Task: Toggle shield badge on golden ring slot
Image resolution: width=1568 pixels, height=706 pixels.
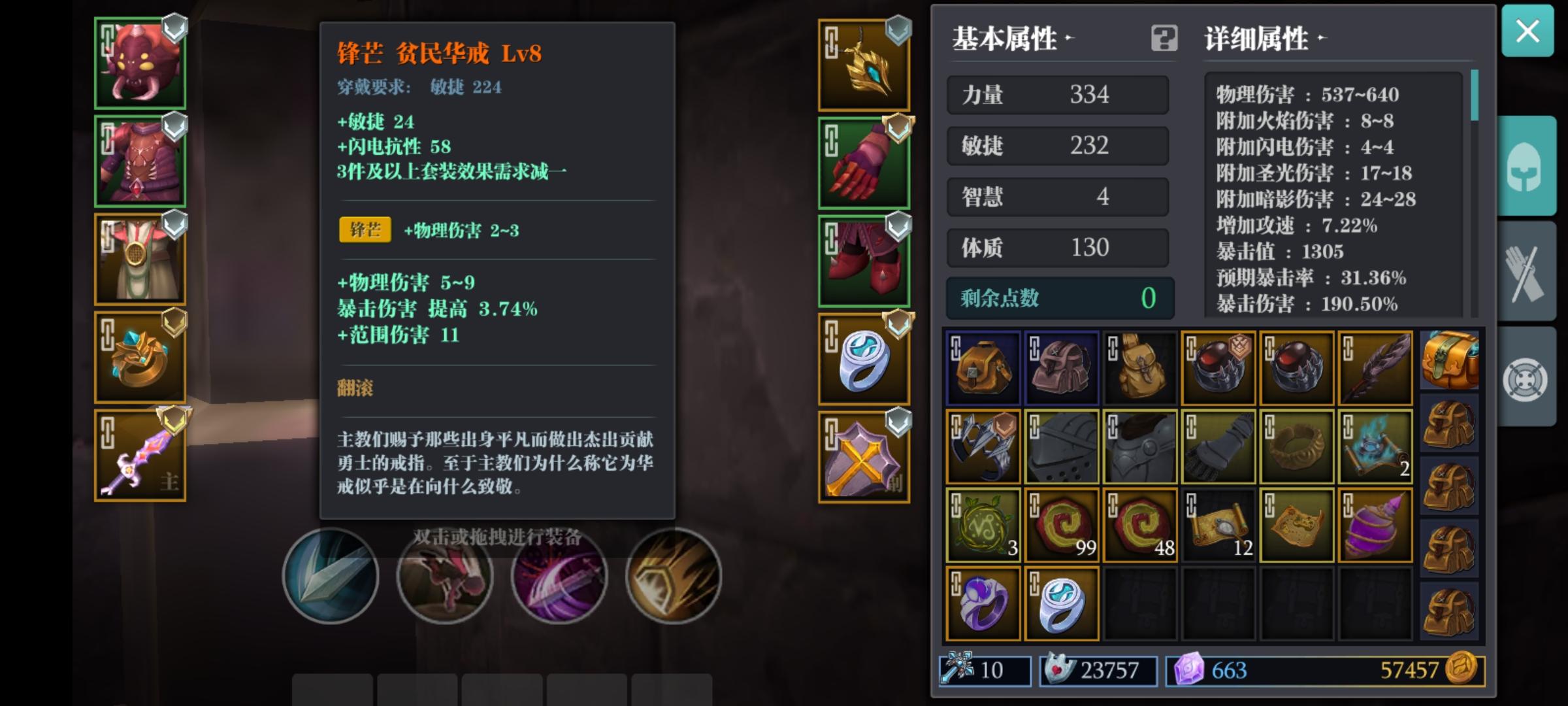Action: [174, 323]
